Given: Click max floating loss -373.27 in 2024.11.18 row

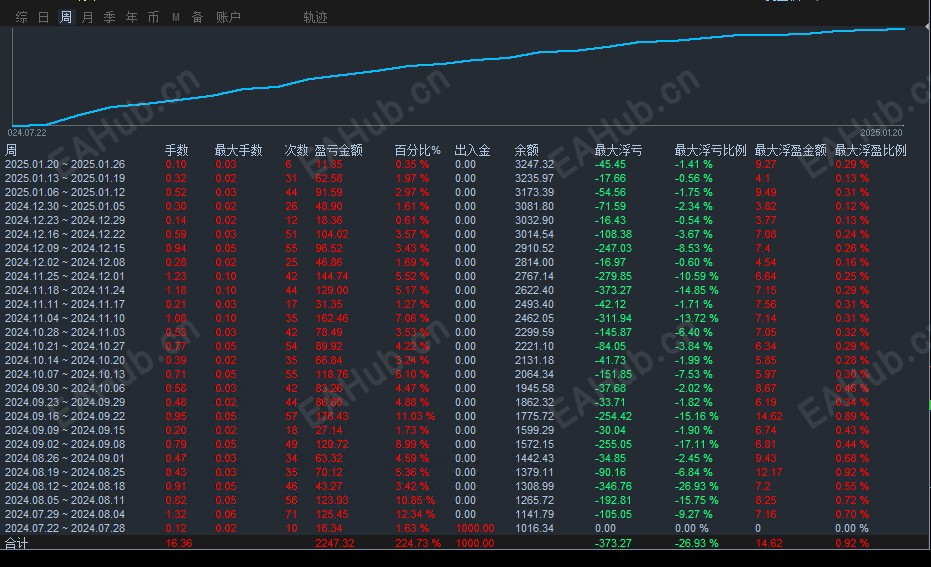Looking at the screenshot, I should coord(613,290).
